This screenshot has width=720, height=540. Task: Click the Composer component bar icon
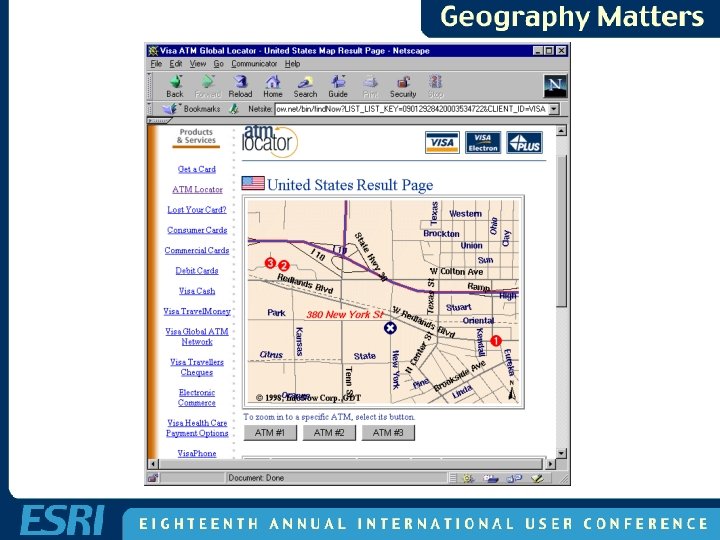tap(537, 478)
